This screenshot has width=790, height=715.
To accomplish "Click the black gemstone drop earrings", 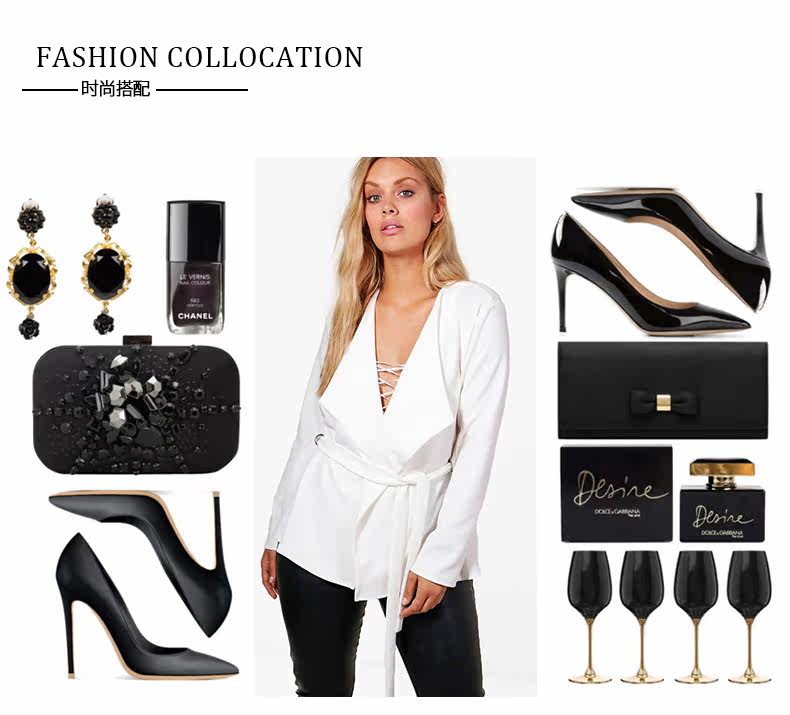I will tap(70, 266).
